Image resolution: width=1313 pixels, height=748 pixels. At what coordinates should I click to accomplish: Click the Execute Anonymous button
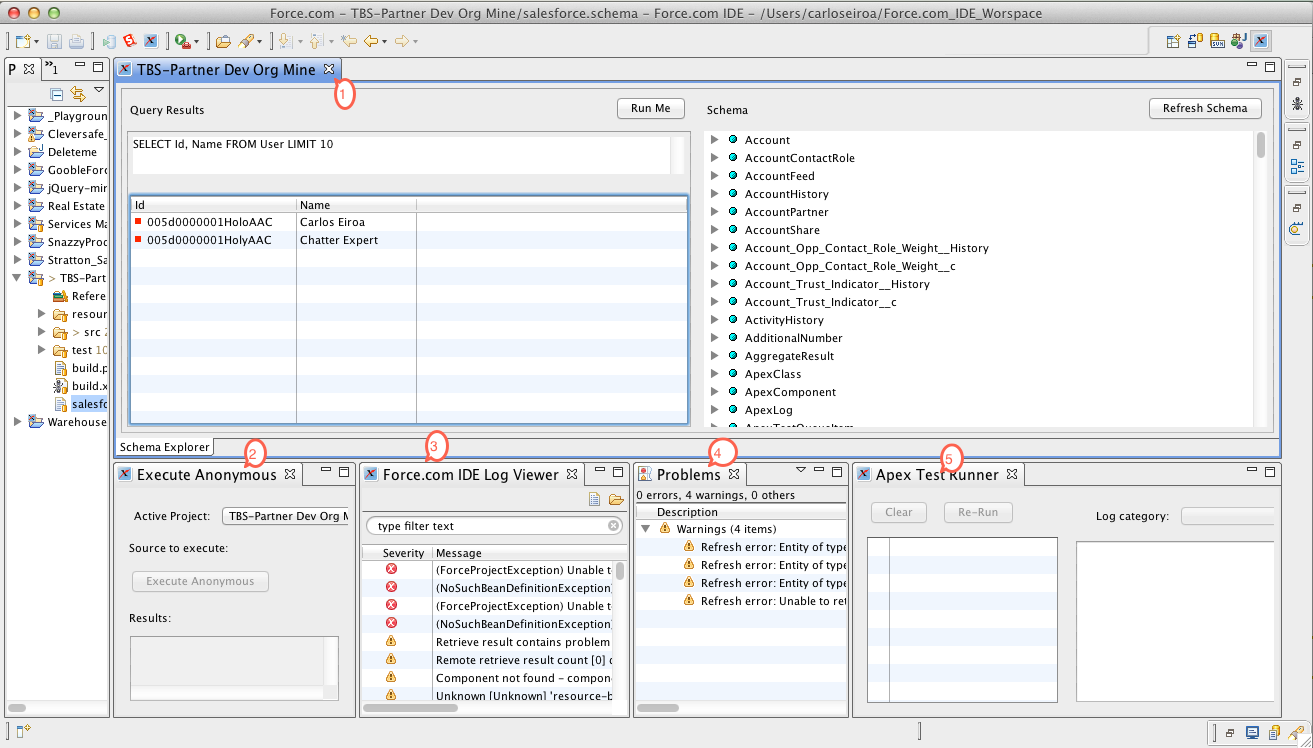click(200, 581)
